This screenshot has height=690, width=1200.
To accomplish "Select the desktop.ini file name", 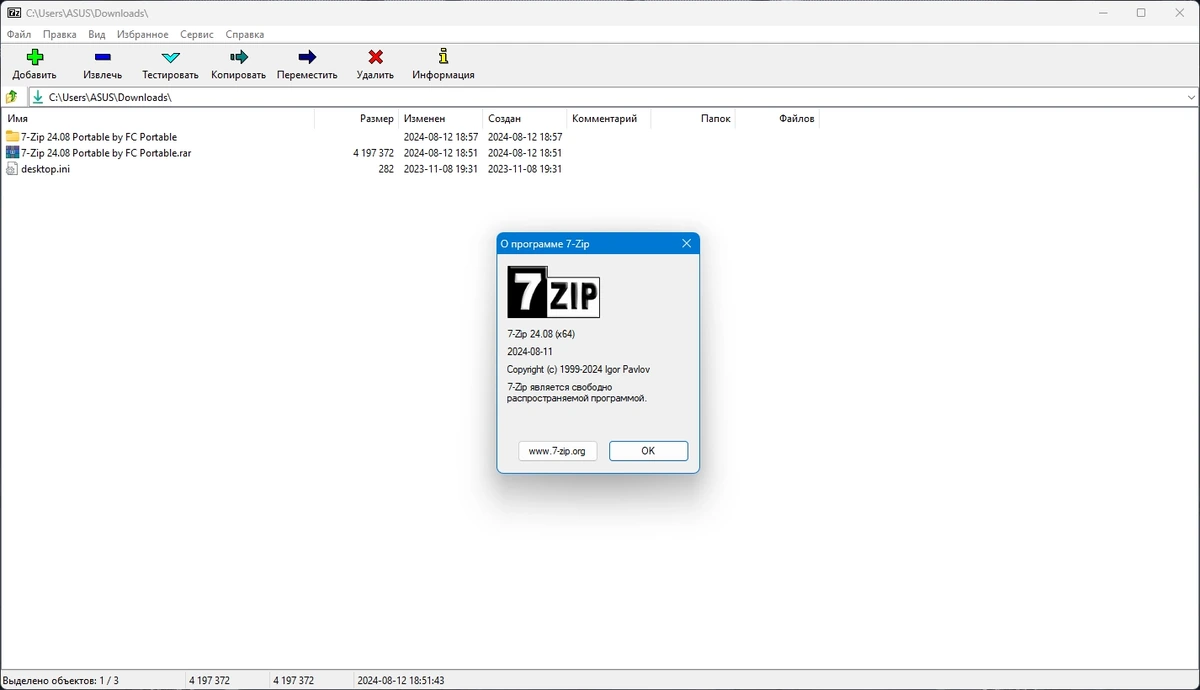I will [45, 169].
